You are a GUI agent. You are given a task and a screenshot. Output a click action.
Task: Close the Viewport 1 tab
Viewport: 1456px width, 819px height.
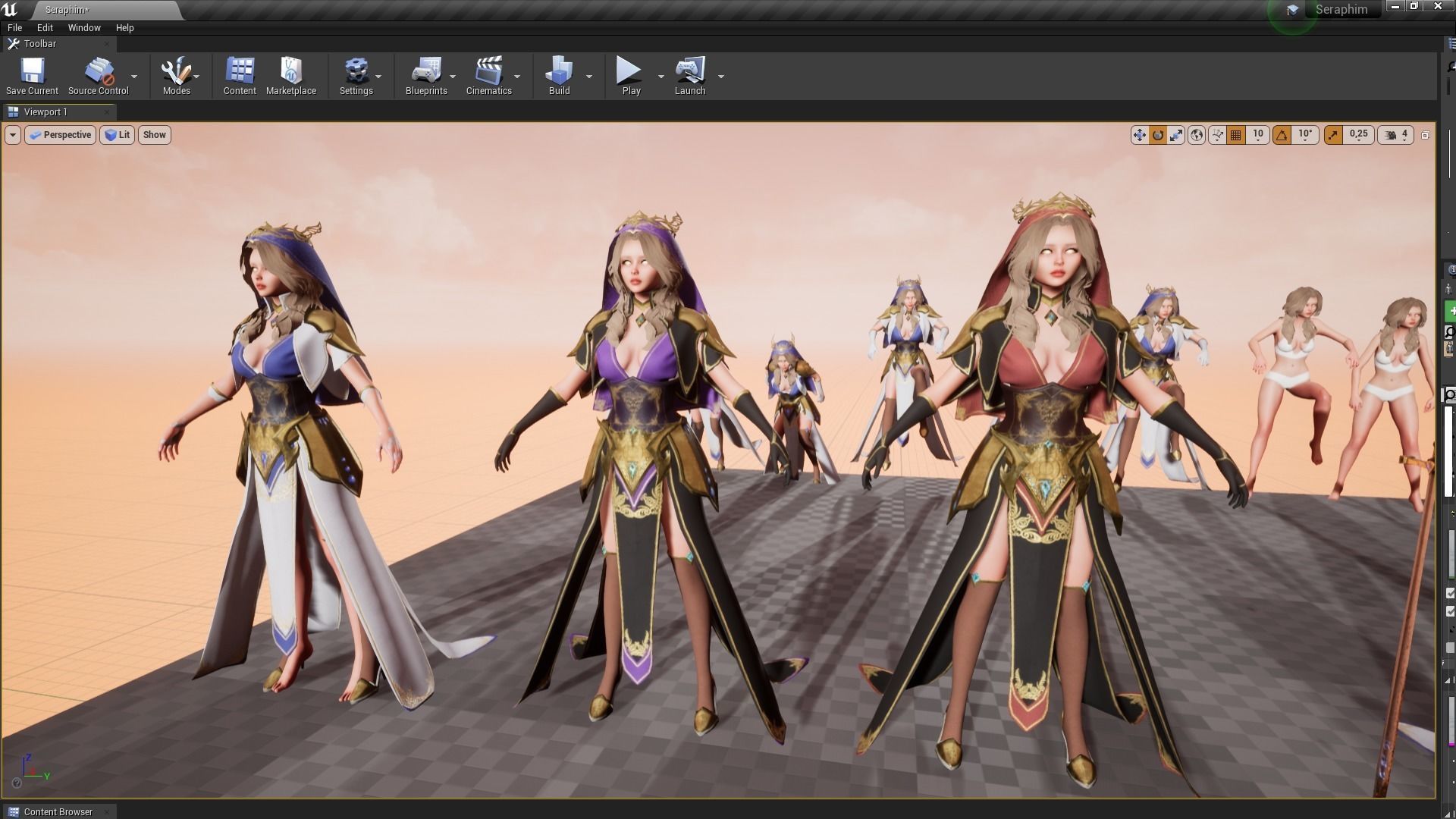click(107, 112)
